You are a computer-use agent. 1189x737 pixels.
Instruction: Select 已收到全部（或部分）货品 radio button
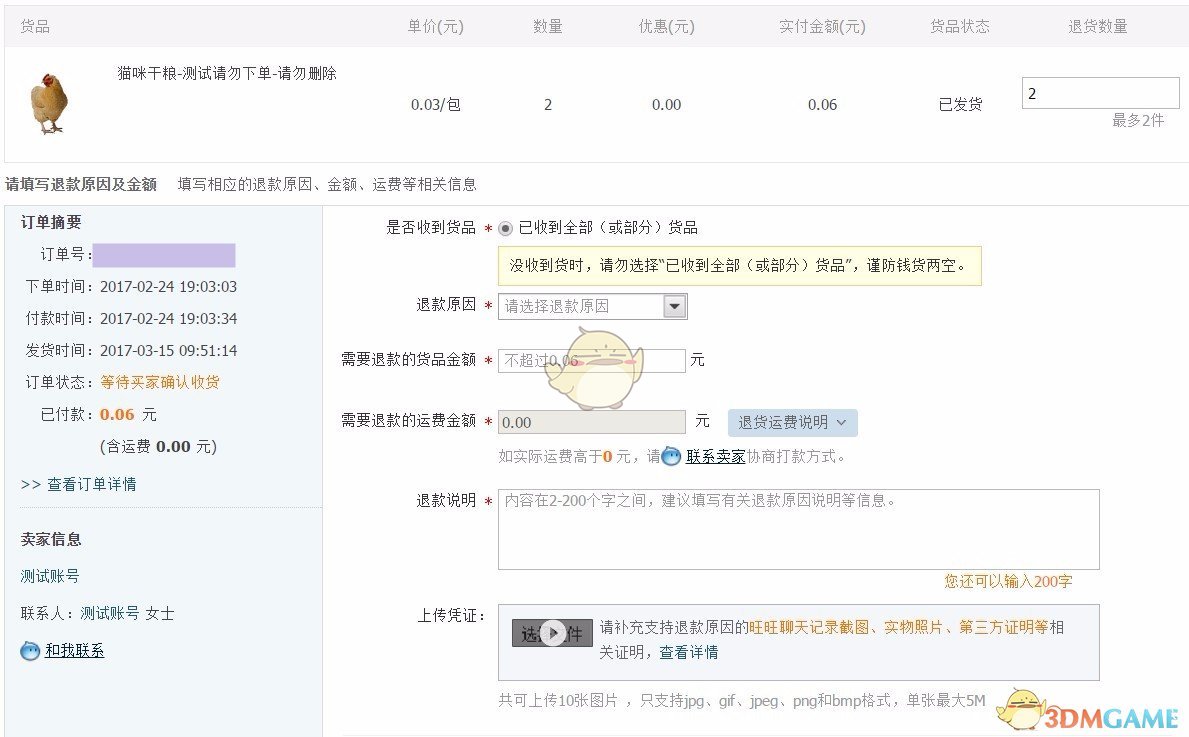click(505, 228)
